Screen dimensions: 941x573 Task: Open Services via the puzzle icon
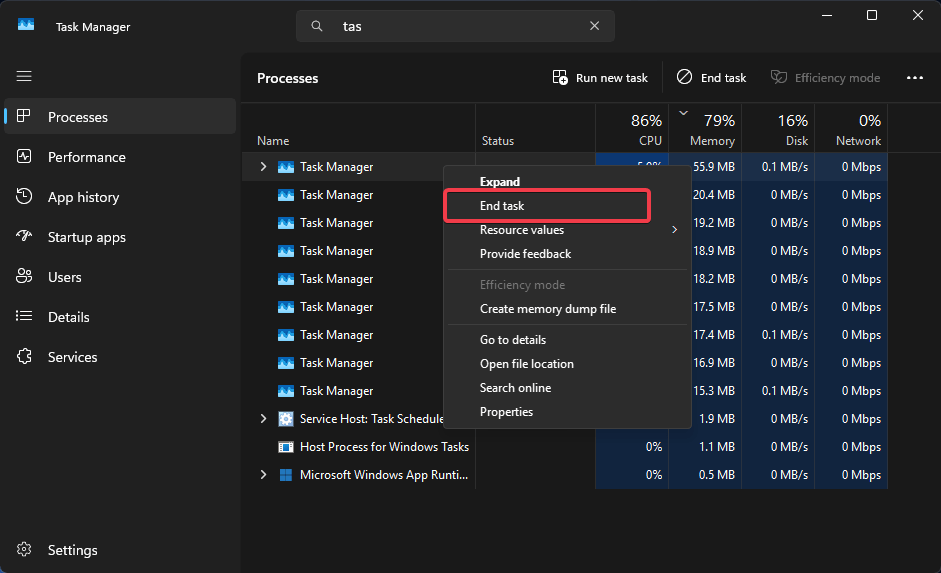pos(25,357)
